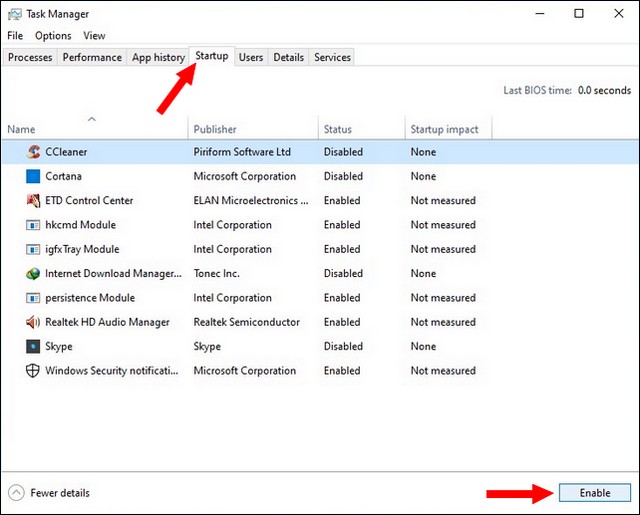Select the Realtek HD Audio Manager entry
The image size is (640, 515).
107,322
